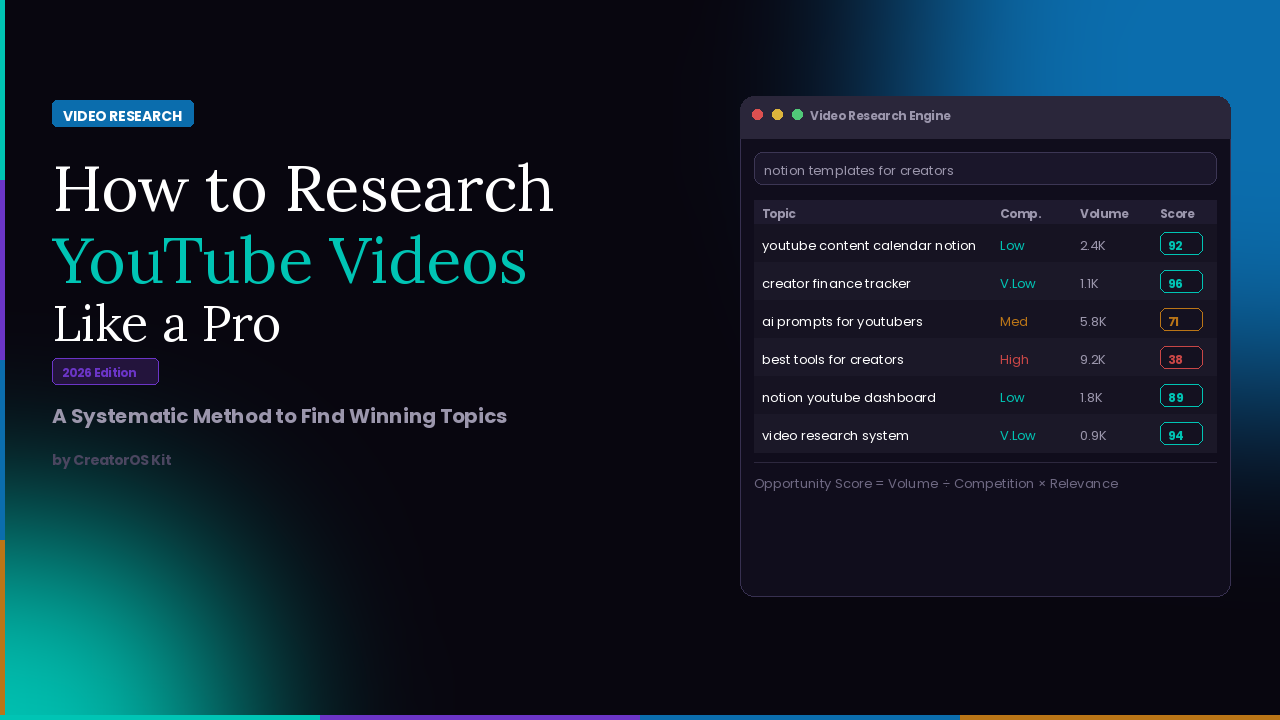This screenshot has height=720, width=1280.
Task: Click the green maximize dot in Video Research Engine
Action: 797,114
